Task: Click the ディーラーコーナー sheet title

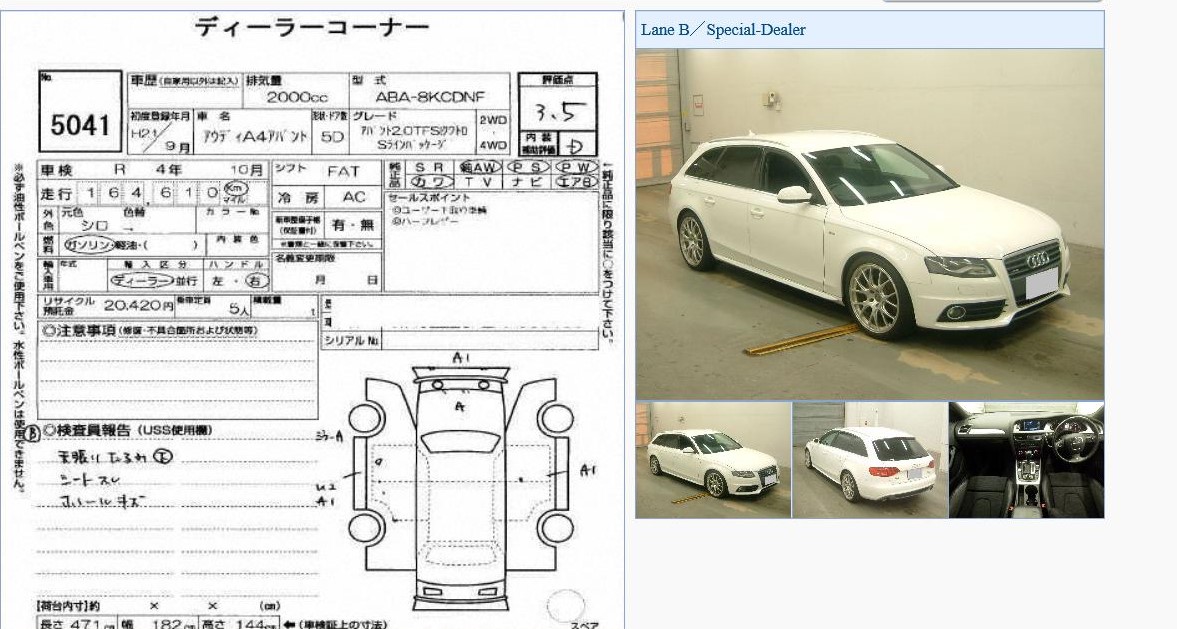Action: tap(312, 28)
